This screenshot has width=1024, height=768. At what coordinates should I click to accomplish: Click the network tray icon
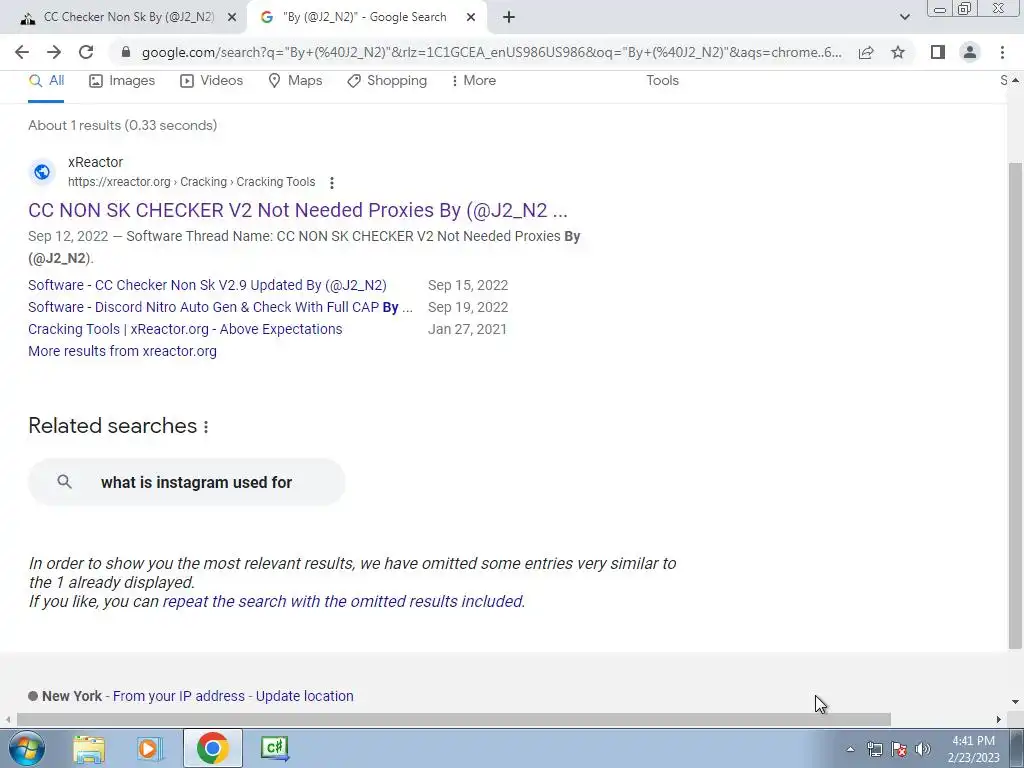coord(874,749)
